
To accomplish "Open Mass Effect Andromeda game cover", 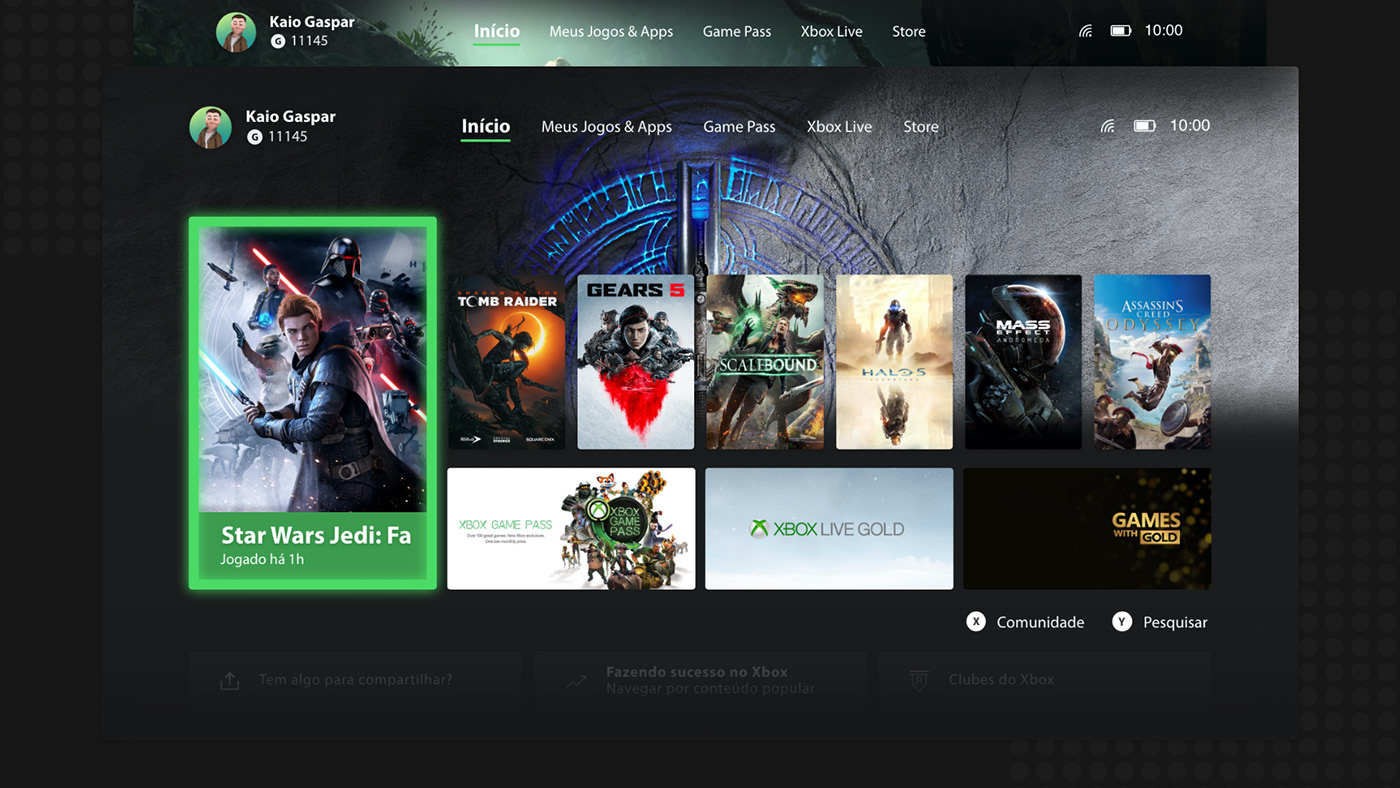I will click(1023, 362).
